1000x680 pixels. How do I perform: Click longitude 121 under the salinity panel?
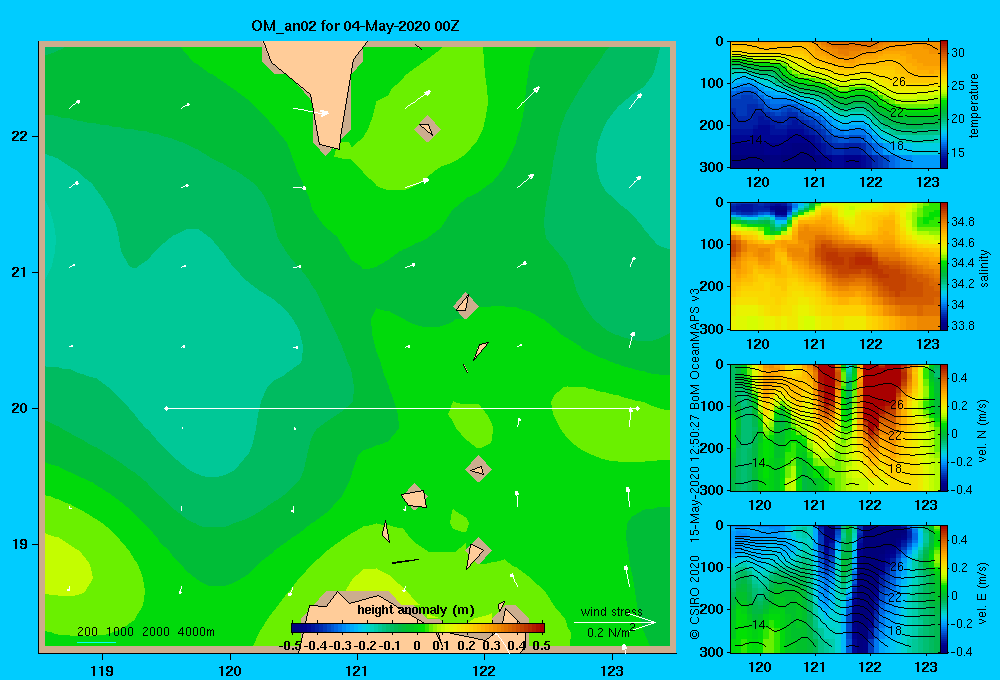tap(814, 344)
